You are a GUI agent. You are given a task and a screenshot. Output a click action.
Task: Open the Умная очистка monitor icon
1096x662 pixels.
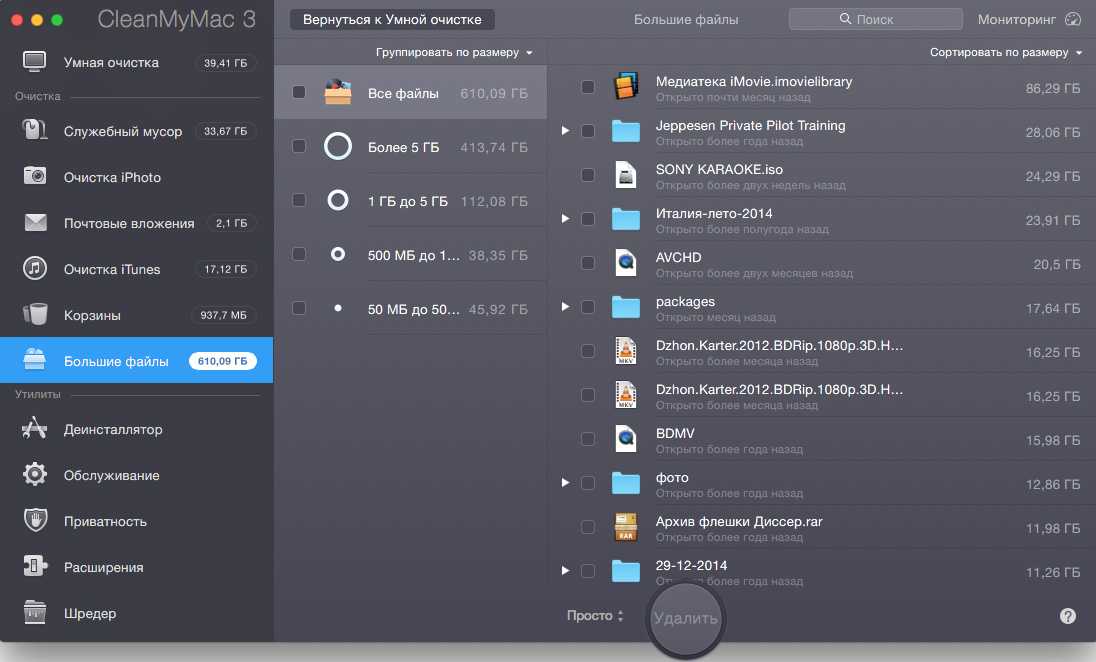[x=35, y=62]
